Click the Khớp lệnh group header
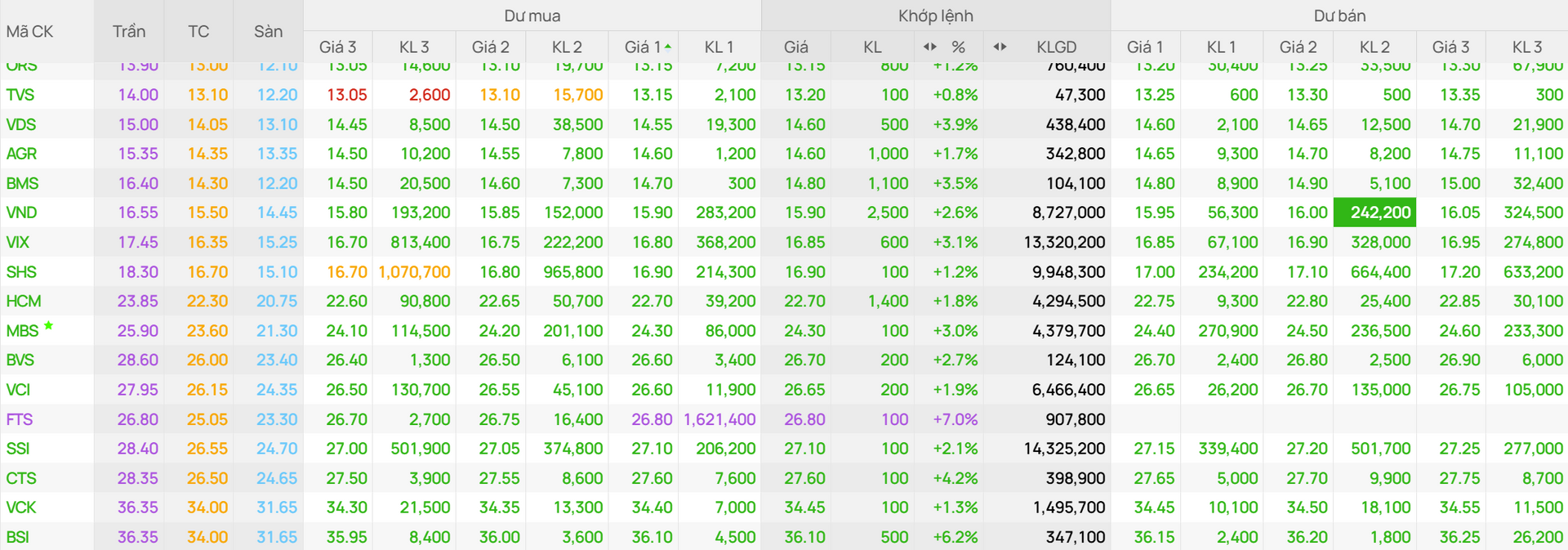The height and width of the screenshot is (550, 1568). pyautogui.click(x=936, y=16)
